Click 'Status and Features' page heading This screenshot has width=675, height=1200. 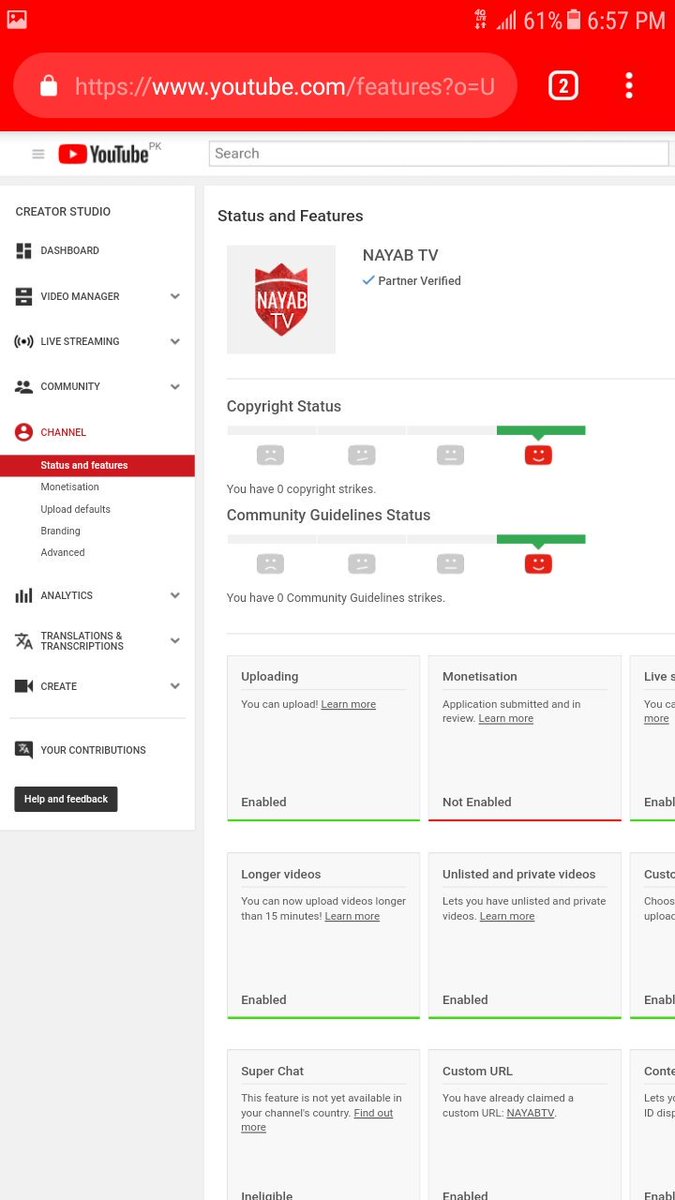point(290,216)
